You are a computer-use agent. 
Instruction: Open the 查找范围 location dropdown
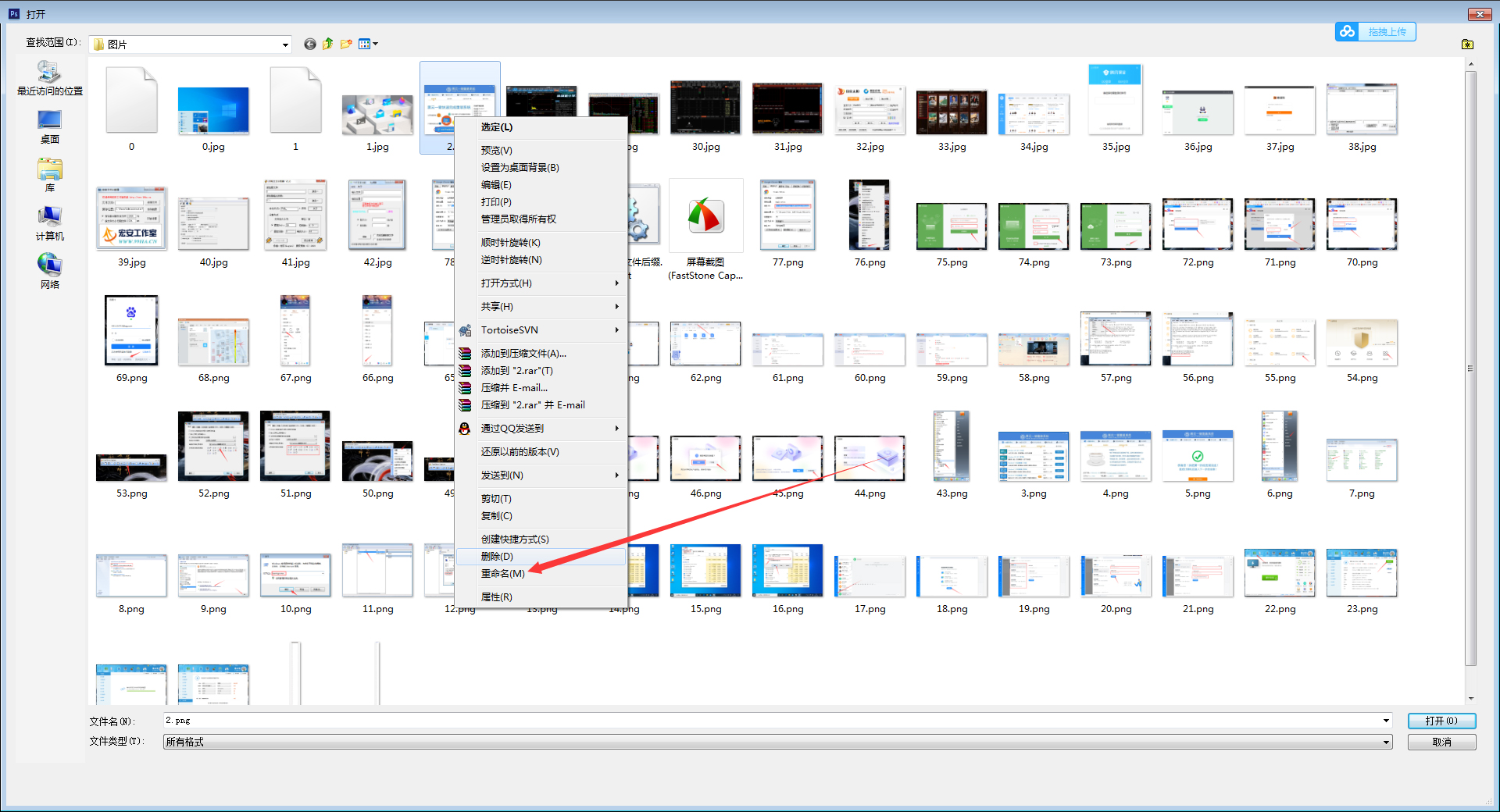point(285,44)
